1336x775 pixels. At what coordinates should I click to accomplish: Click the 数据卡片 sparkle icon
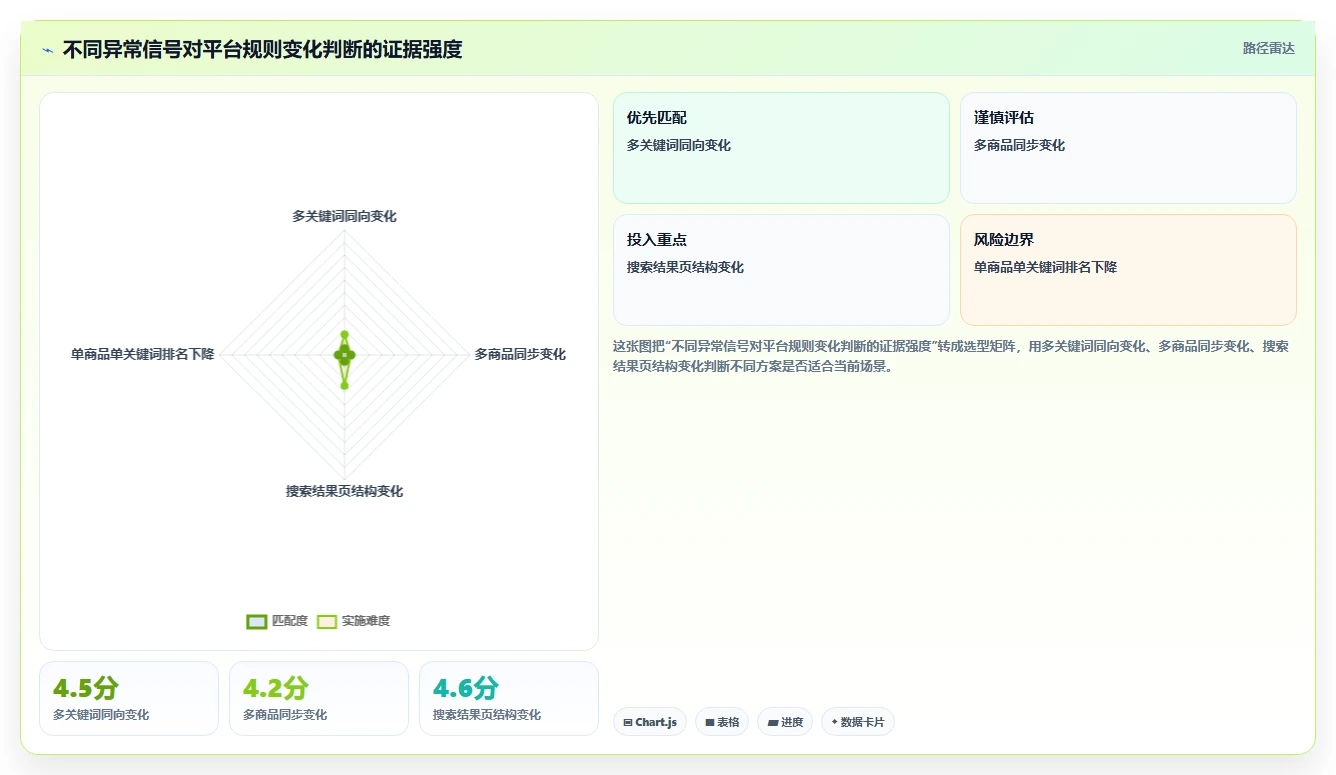pyautogui.click(x=834, y=722)
